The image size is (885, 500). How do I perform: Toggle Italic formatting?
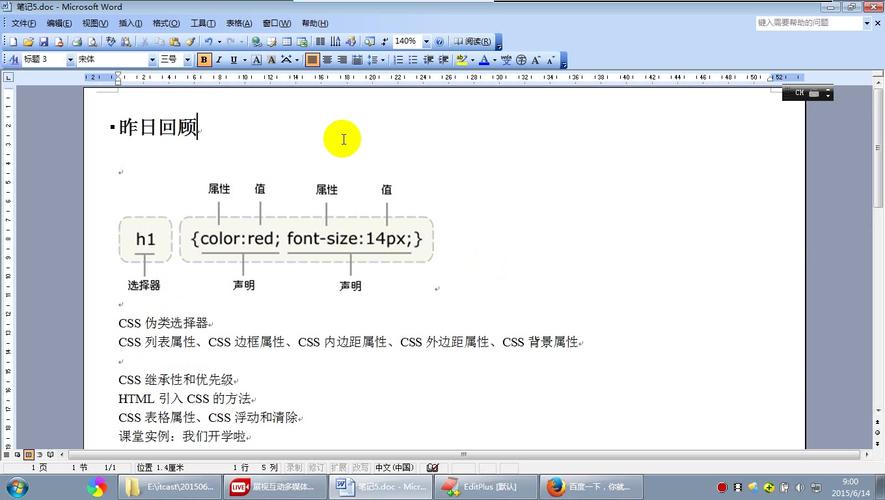[x=218, y=59]
